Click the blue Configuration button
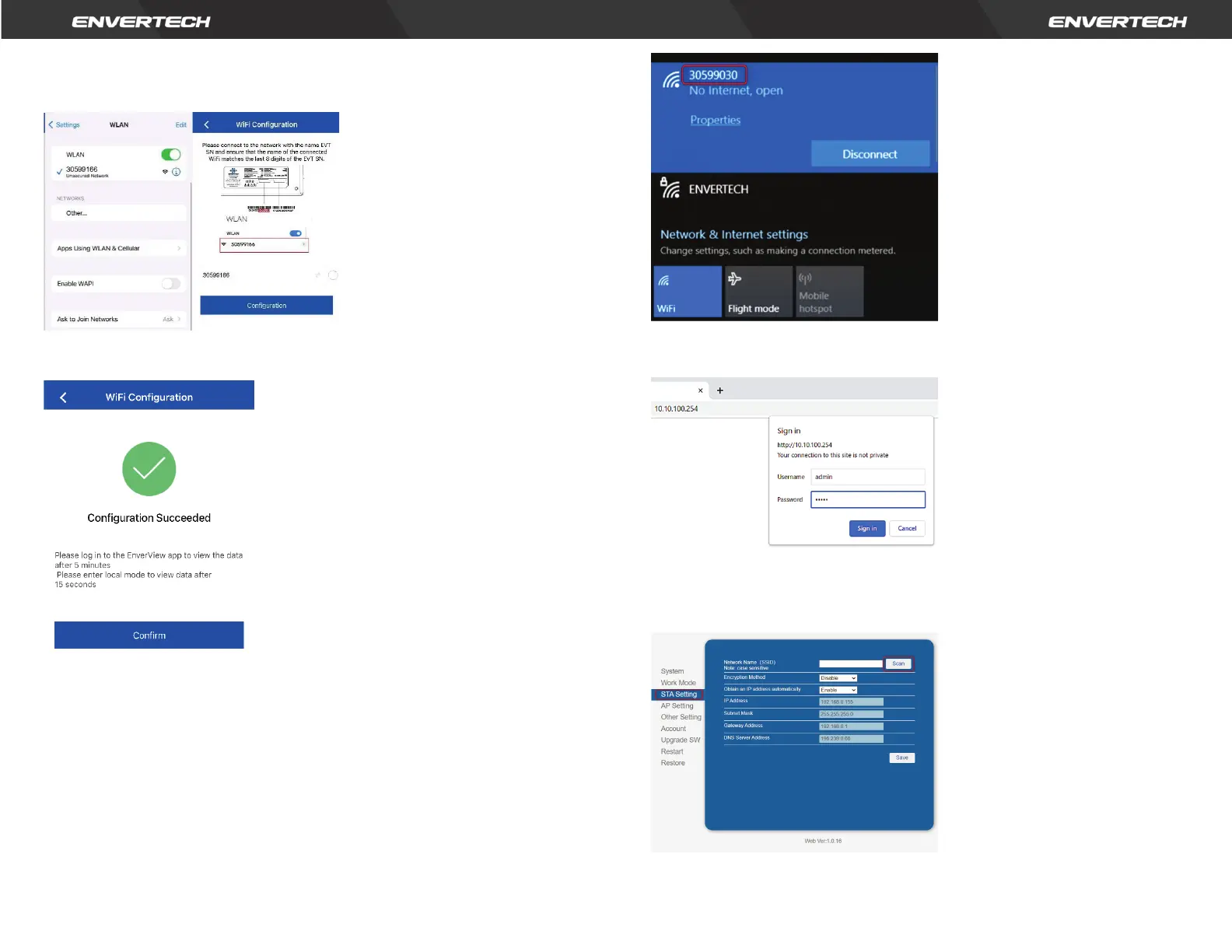The width and height of the screenshot is (1232, 952). [266, 306]
